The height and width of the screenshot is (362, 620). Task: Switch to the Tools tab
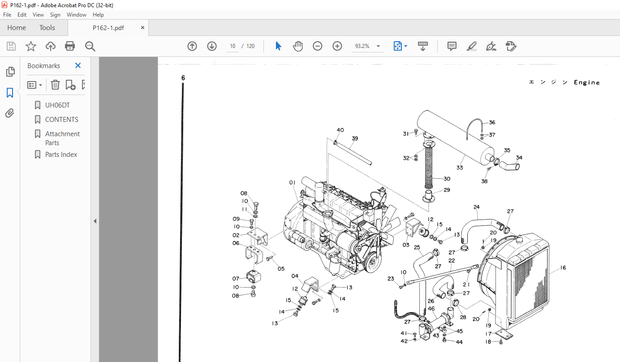tap(47, 28)
